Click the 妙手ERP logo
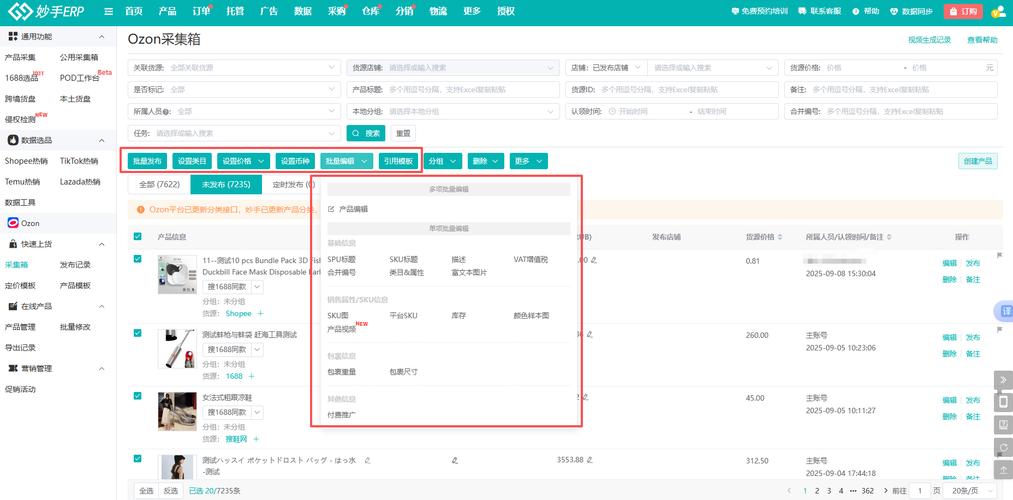Image resolution: width=1013 pixels, height=500 pixels. (45, 12)
